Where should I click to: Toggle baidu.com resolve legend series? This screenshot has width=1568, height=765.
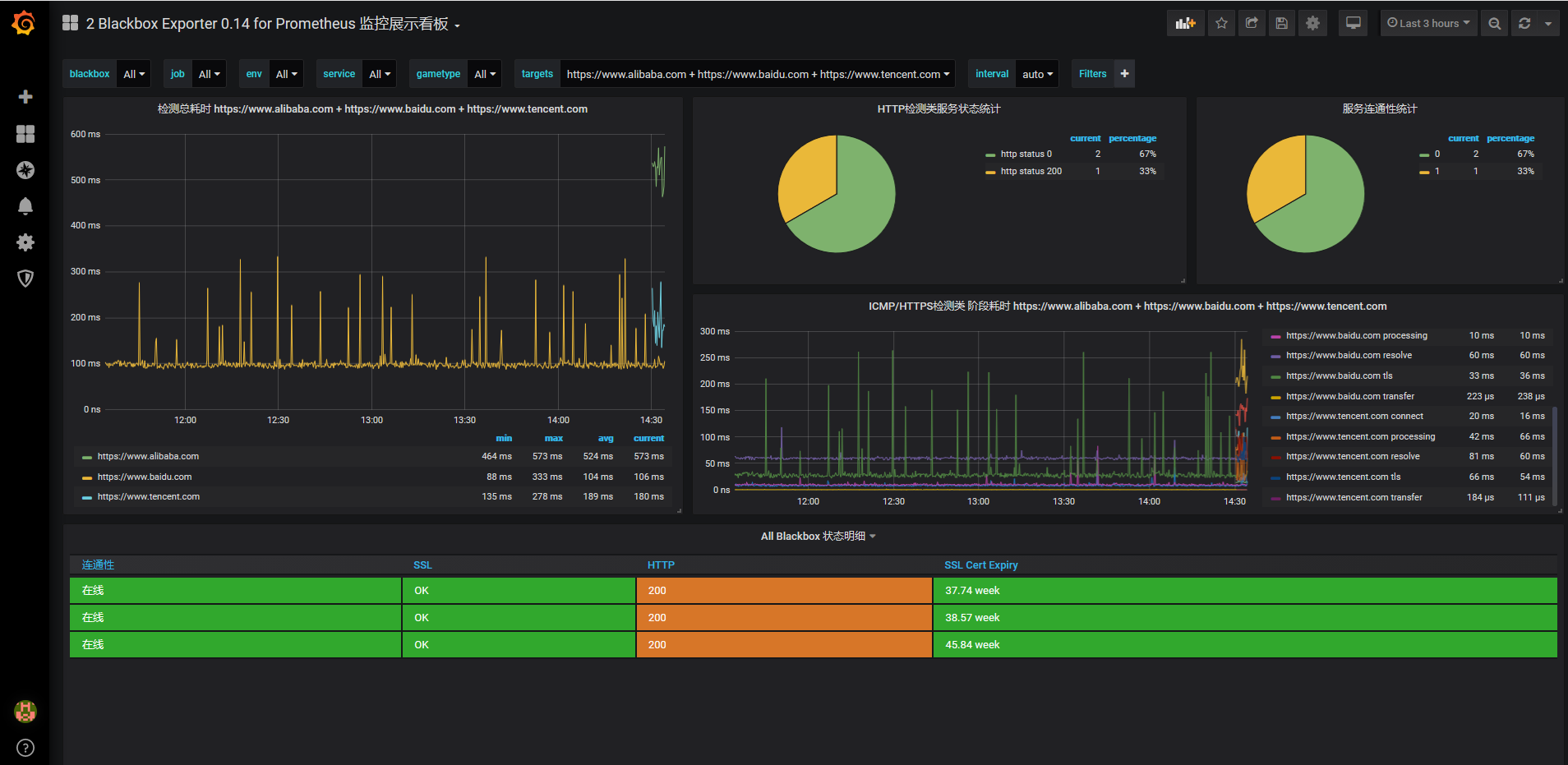(x=1349, y=355)
